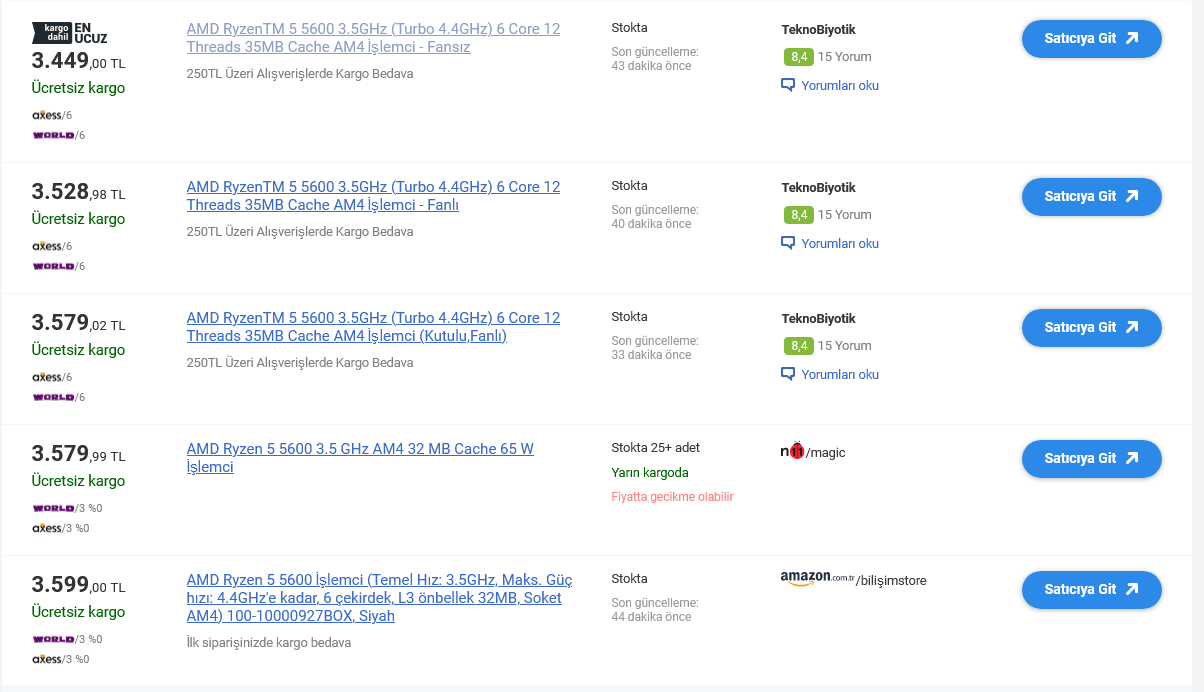
Task: Click '250TL Üzeri' shipping note in Fansız row
Action: 300,74
